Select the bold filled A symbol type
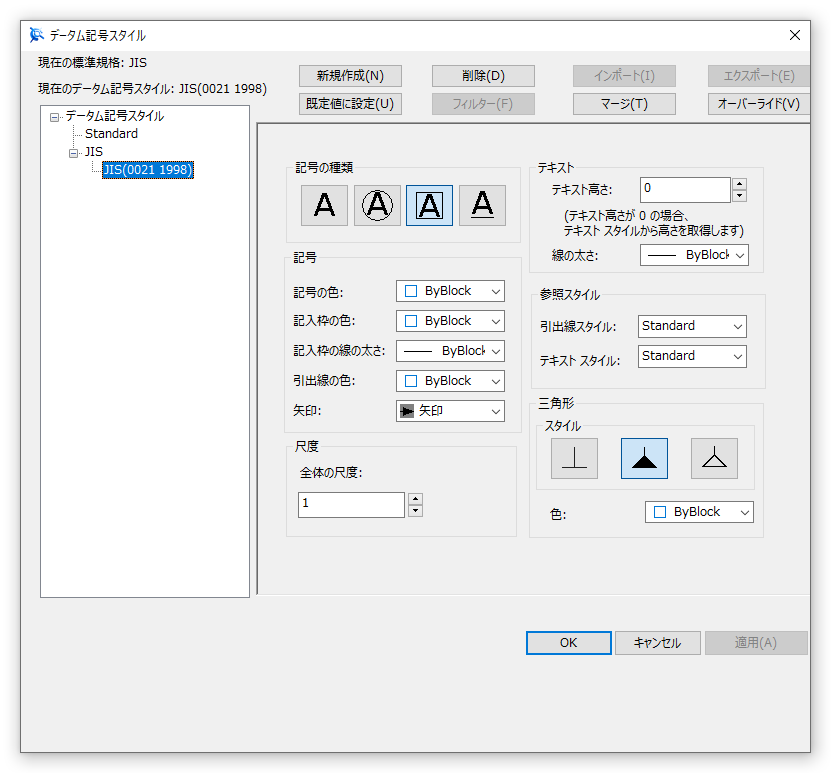This screenshot has width=831, height=773. point(481,205)
